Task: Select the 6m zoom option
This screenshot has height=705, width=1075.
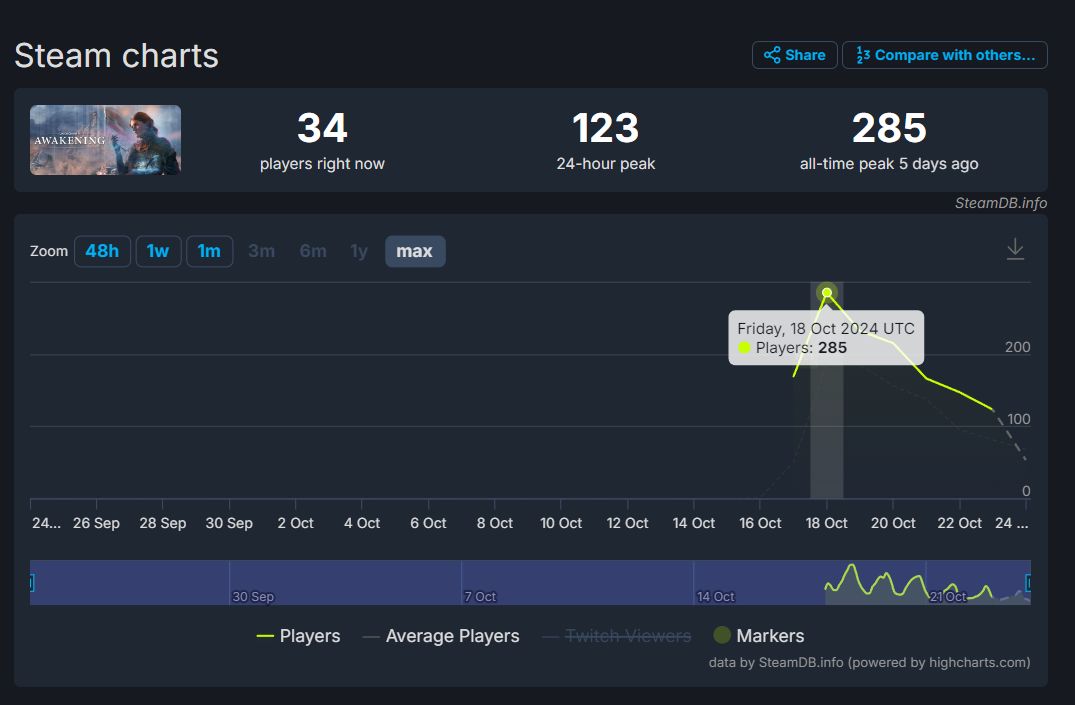Action: [x=313, y=251]
